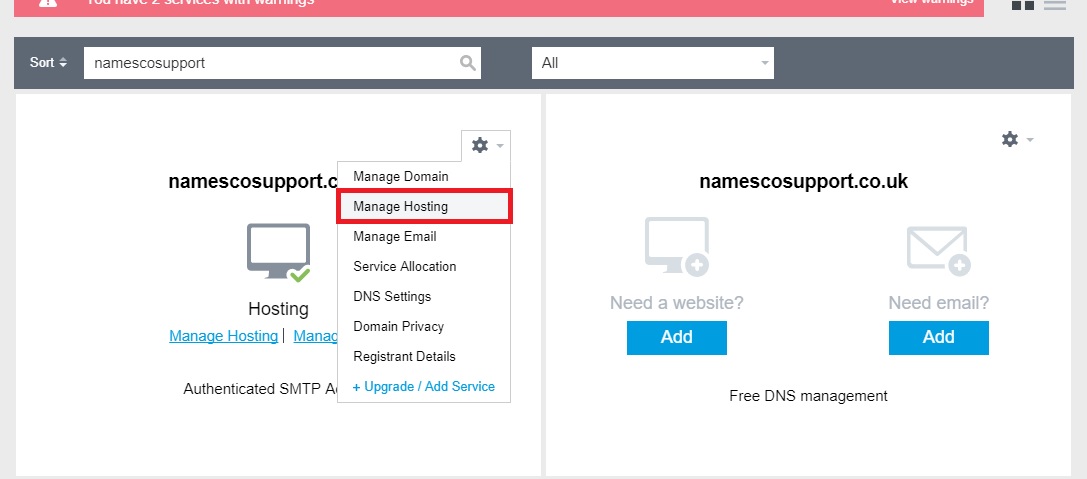
Task: Click the Free DNS management text
Action: (x=808, y=396)
